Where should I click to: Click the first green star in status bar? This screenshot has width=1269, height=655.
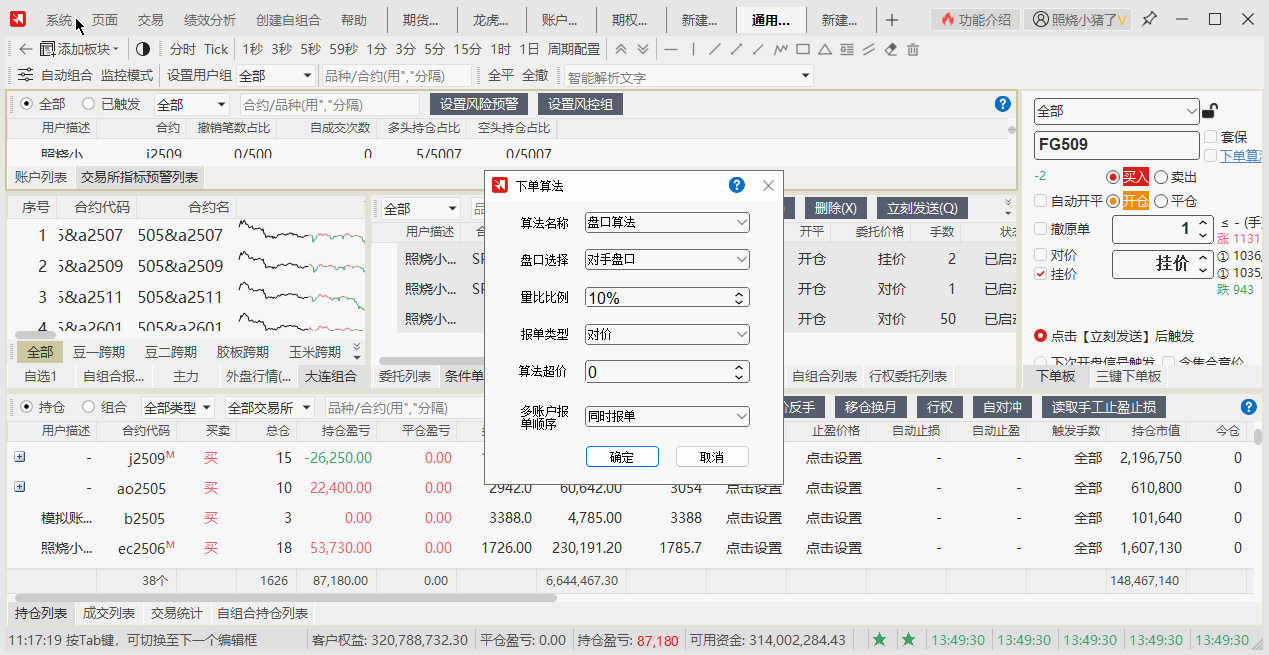coord(879,640)
